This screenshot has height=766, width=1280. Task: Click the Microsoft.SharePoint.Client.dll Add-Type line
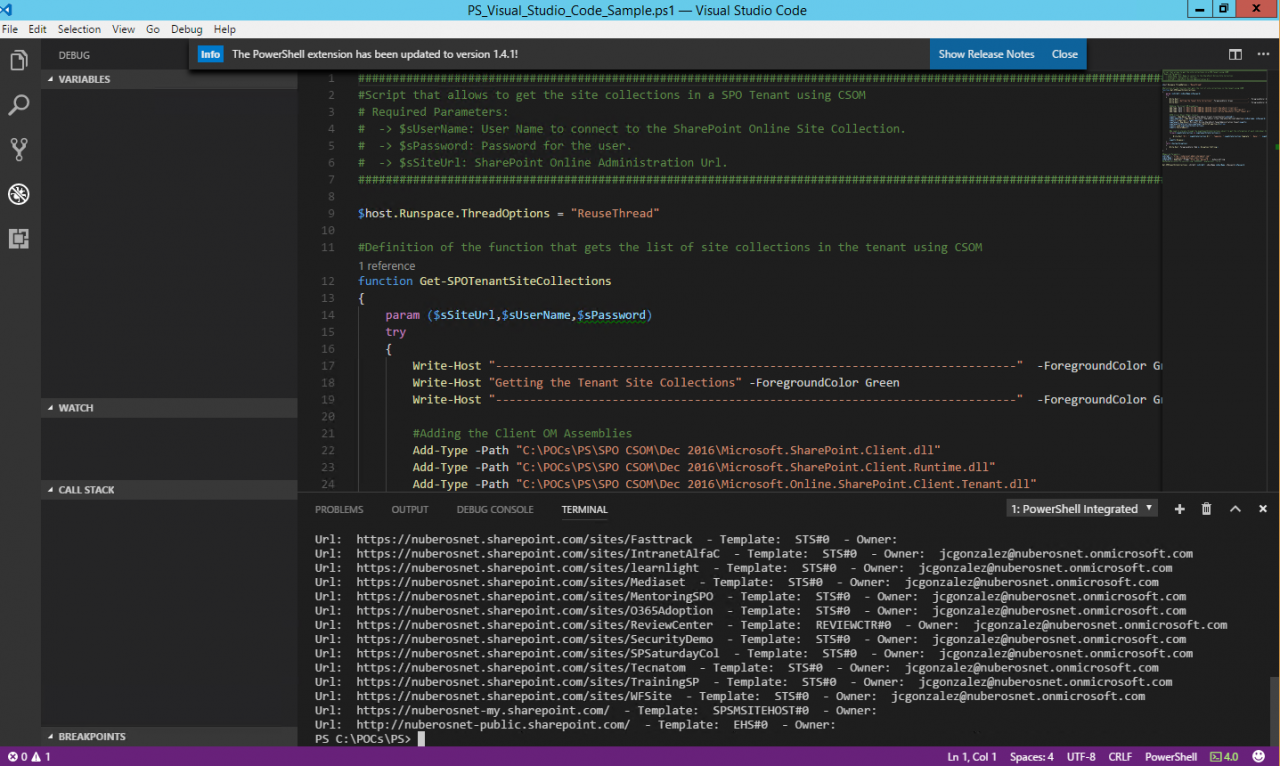pos(677,450)
